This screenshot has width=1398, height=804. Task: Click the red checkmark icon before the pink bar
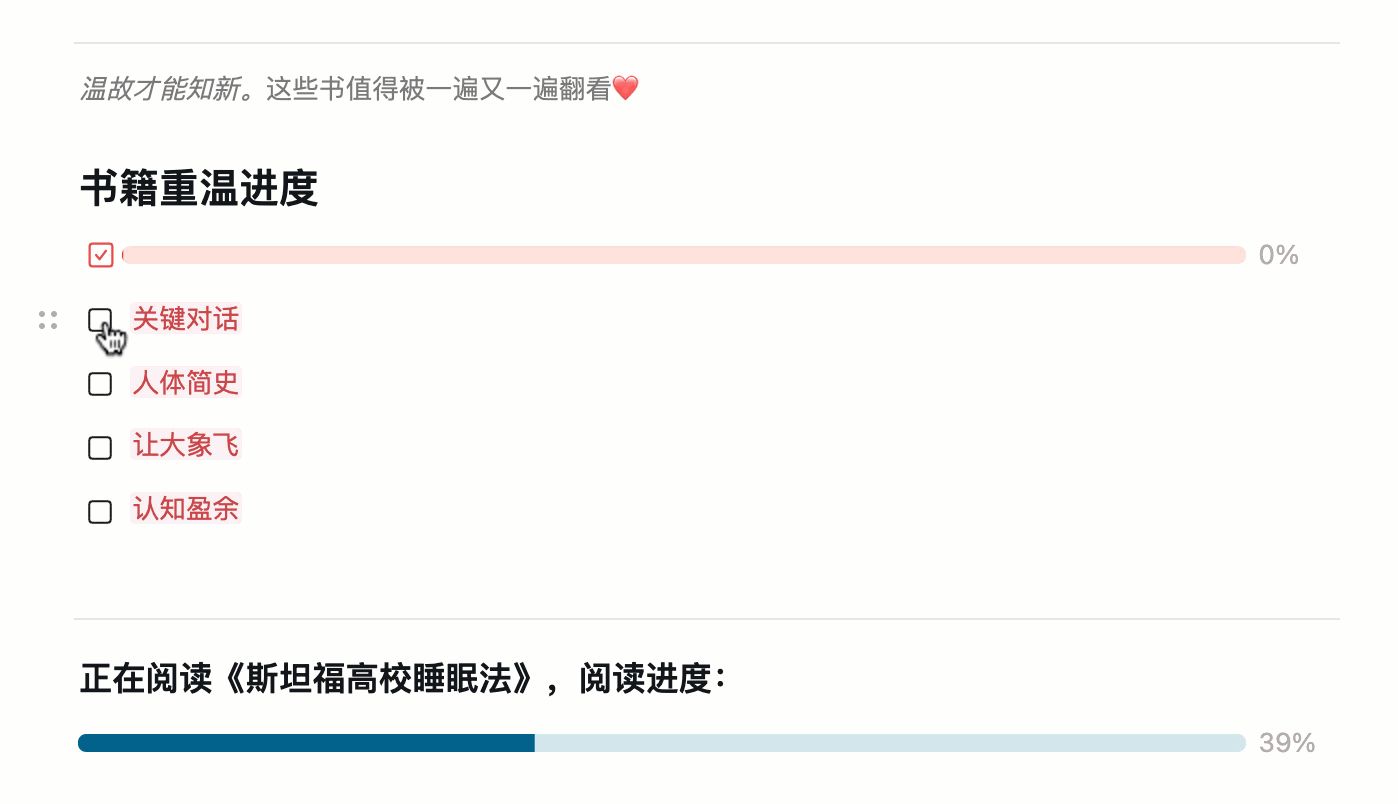click(100, 255)
